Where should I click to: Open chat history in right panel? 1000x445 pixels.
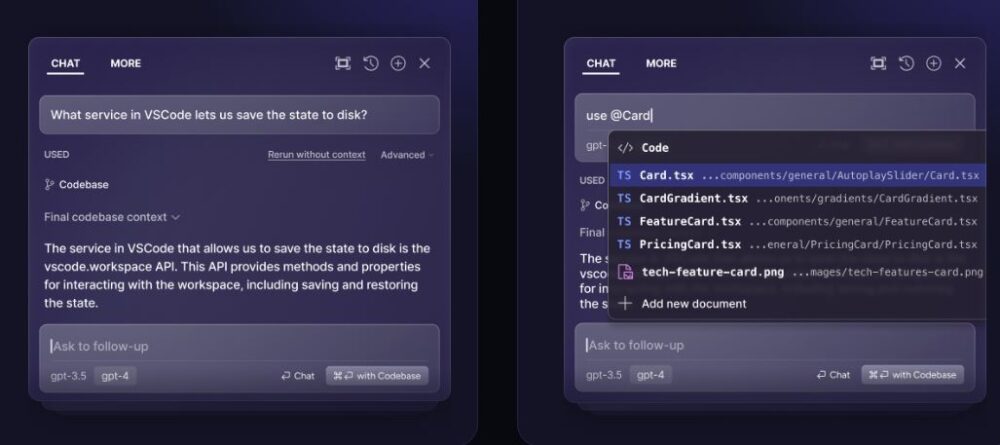(x=906, y=63)
